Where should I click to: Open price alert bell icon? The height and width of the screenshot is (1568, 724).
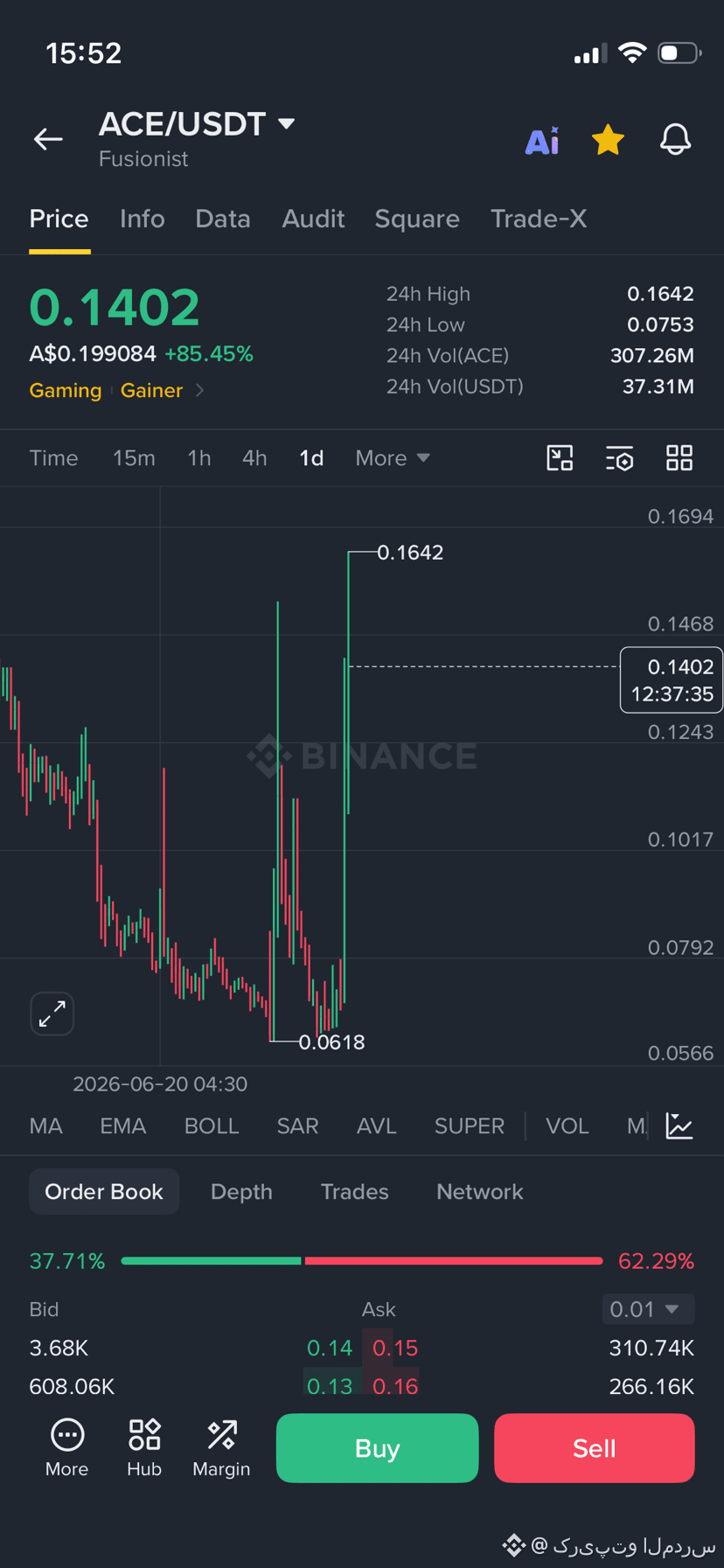click(x=675, y=139)
